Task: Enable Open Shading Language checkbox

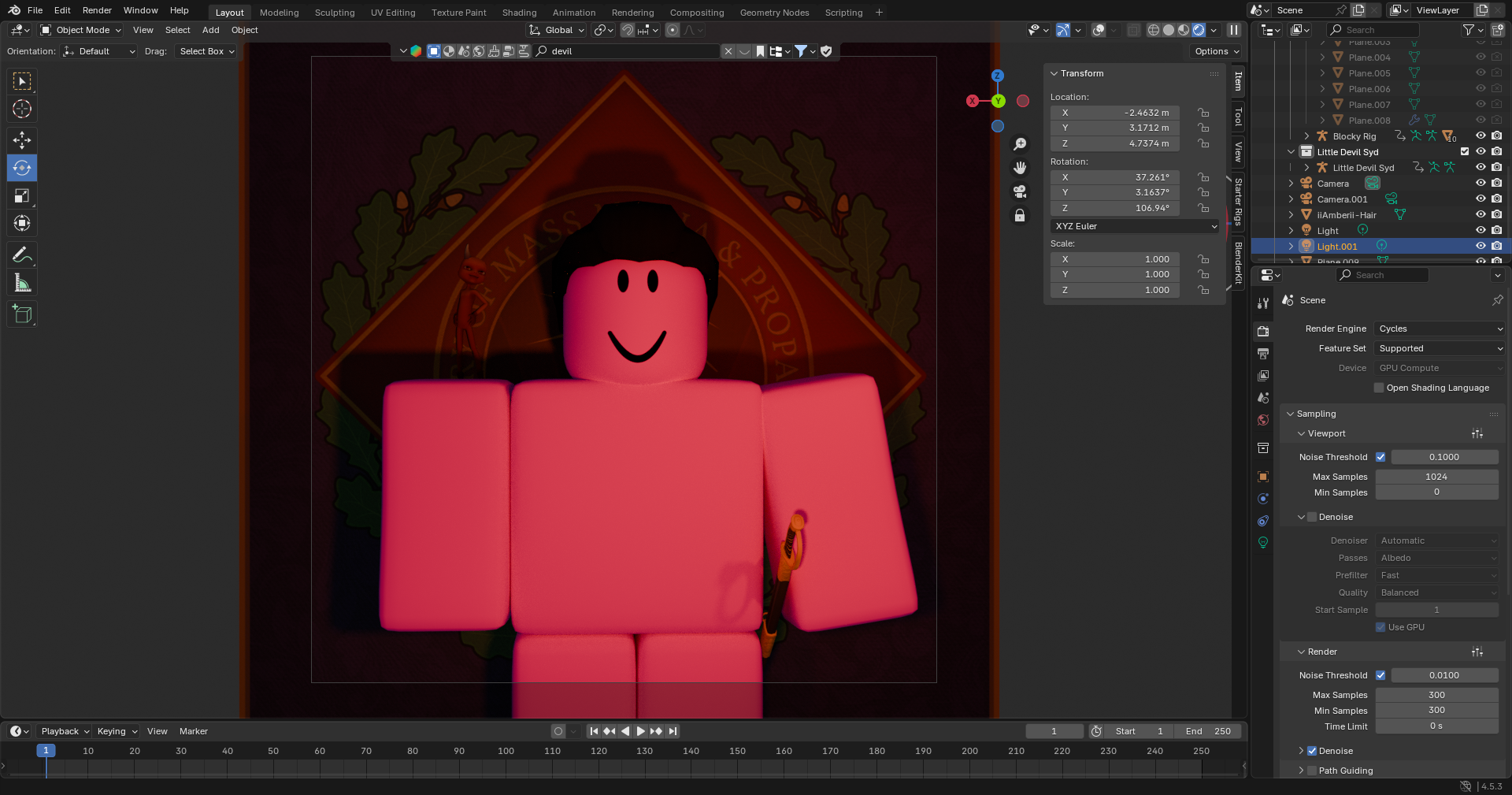Action: pos(1379,388)
